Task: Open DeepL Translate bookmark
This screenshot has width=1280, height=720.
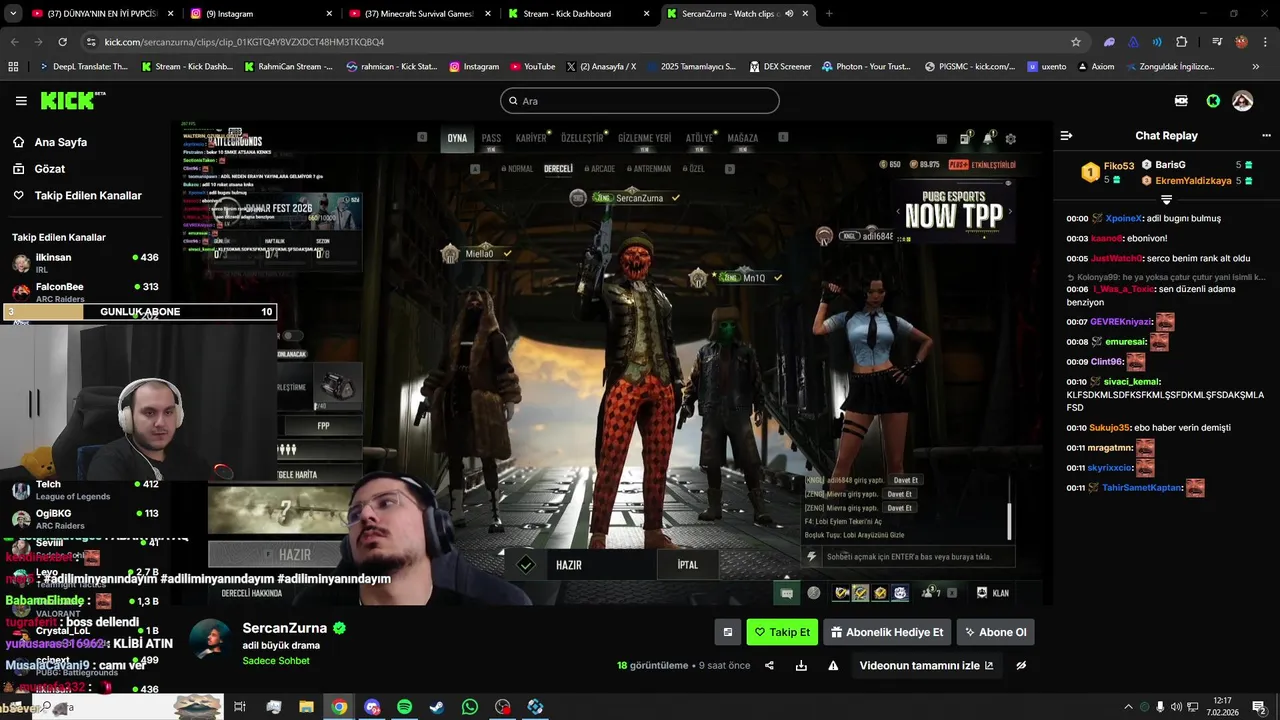Action: pos(84,67)
